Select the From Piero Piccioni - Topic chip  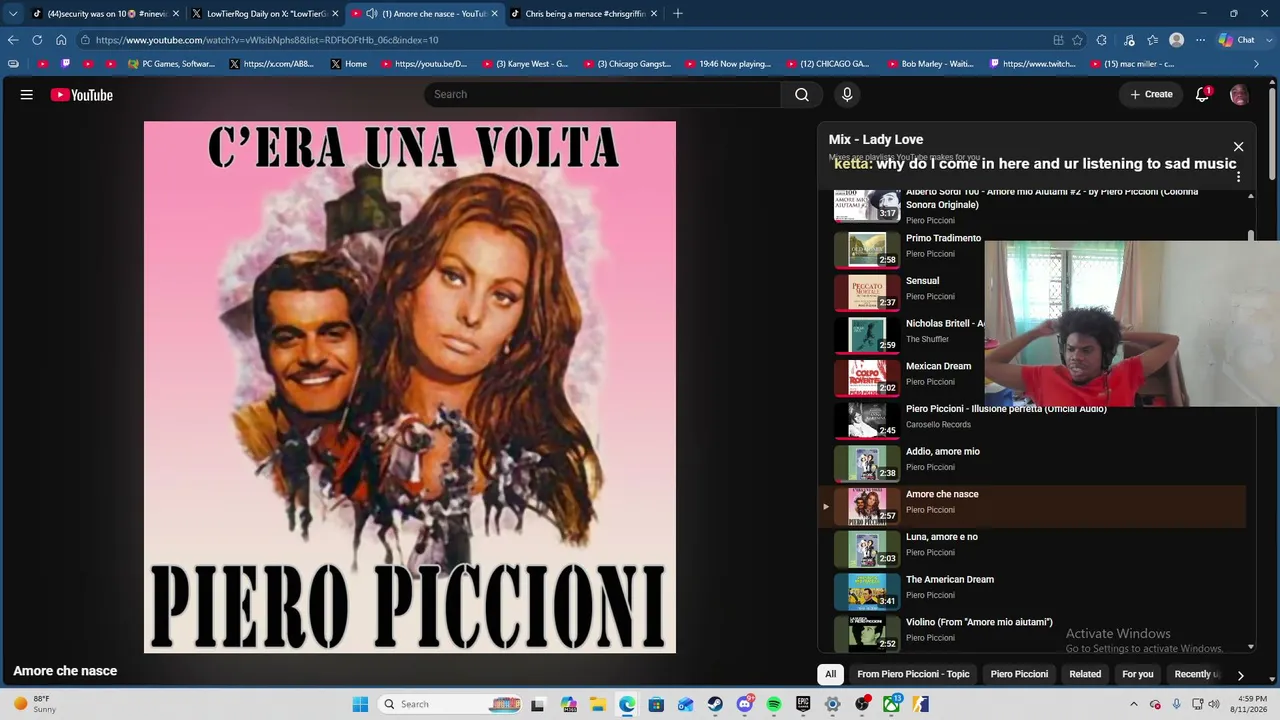(x=913, y=674)
